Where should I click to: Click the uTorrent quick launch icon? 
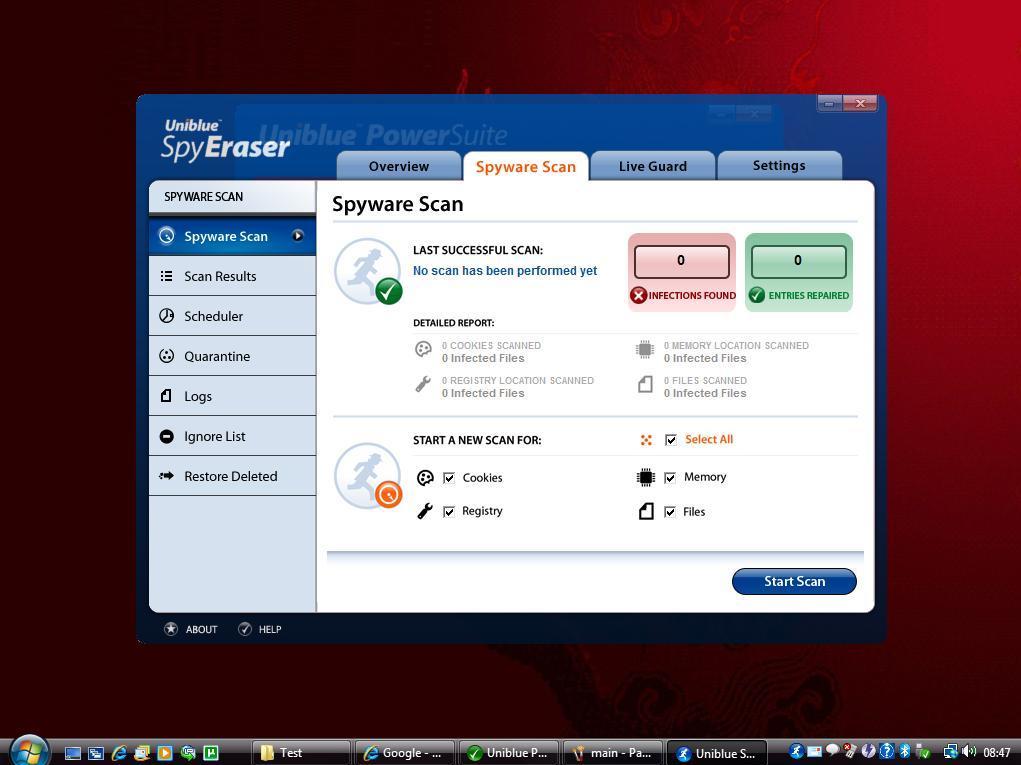tap(211, 753)
